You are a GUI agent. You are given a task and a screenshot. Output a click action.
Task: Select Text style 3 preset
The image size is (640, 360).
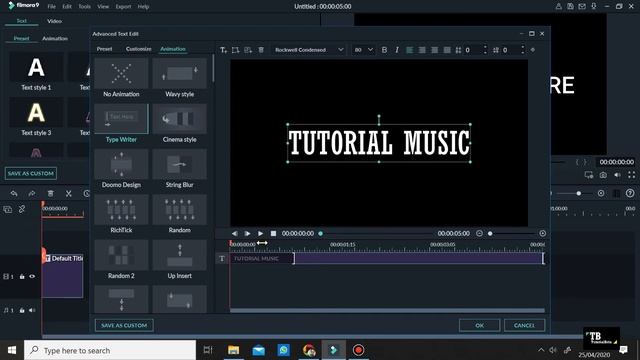pyautogui.click(x=36, y=117)
